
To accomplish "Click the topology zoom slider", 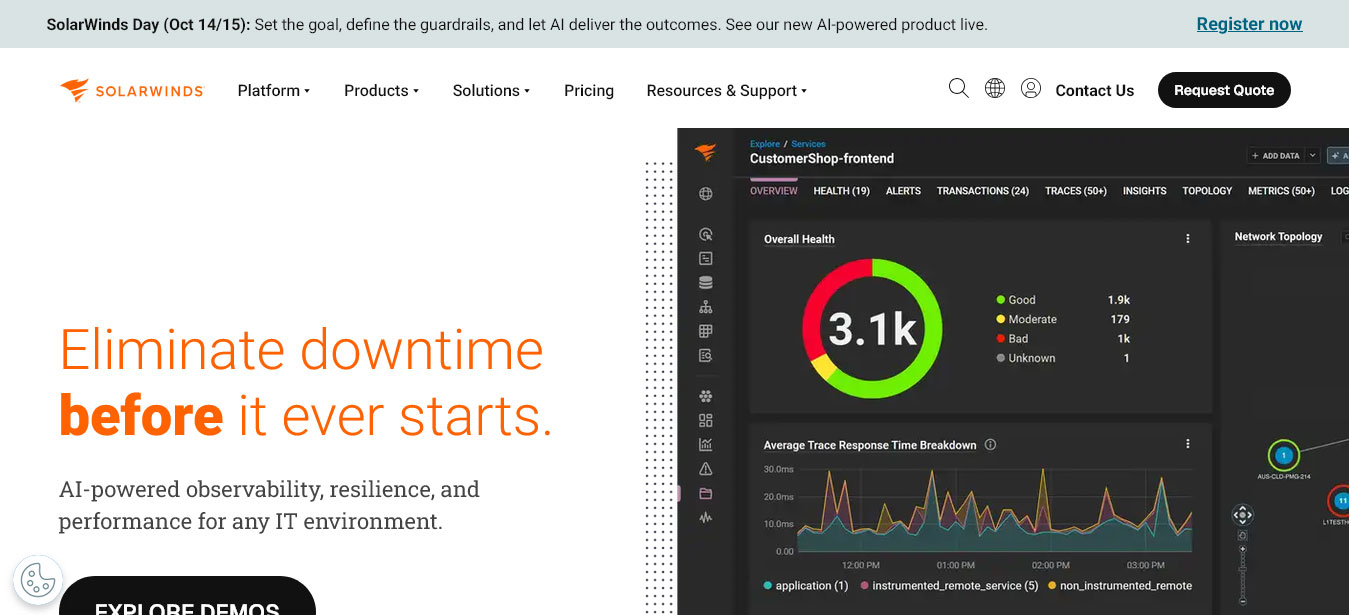I will pos(1243,574).
